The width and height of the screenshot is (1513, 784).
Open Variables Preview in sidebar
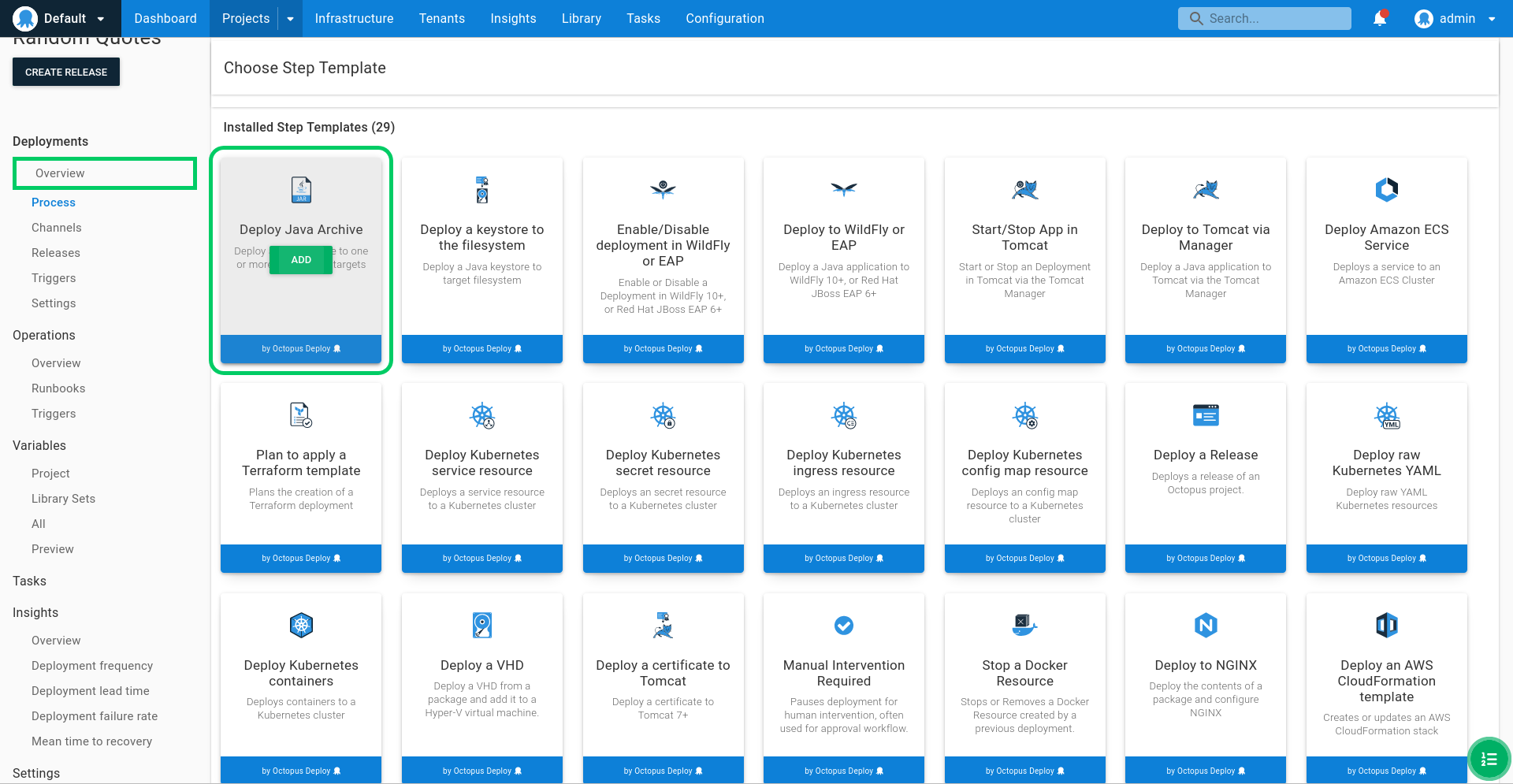[53, 549]
